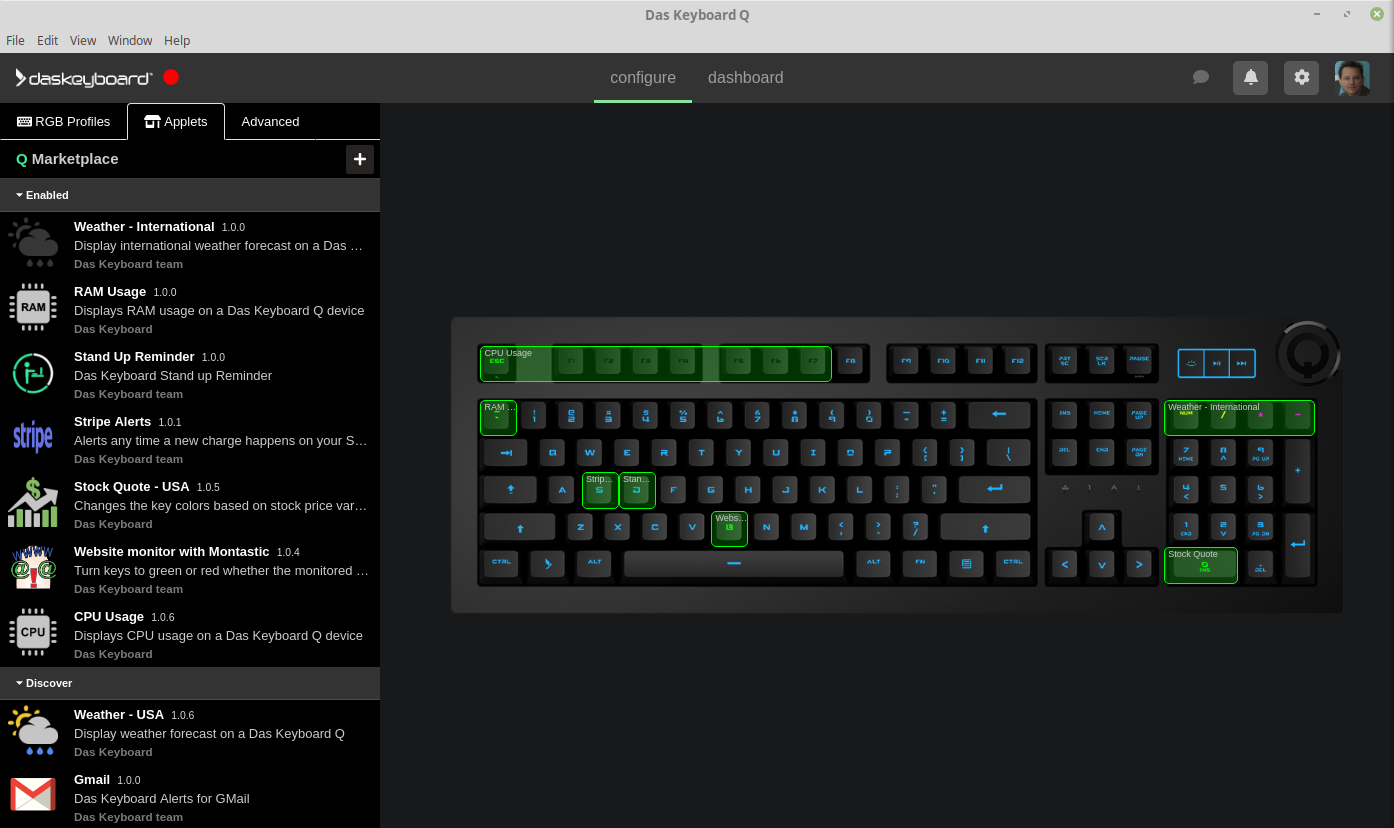Select the configure view
1394x828 pixels.
[x=643, y=78]
